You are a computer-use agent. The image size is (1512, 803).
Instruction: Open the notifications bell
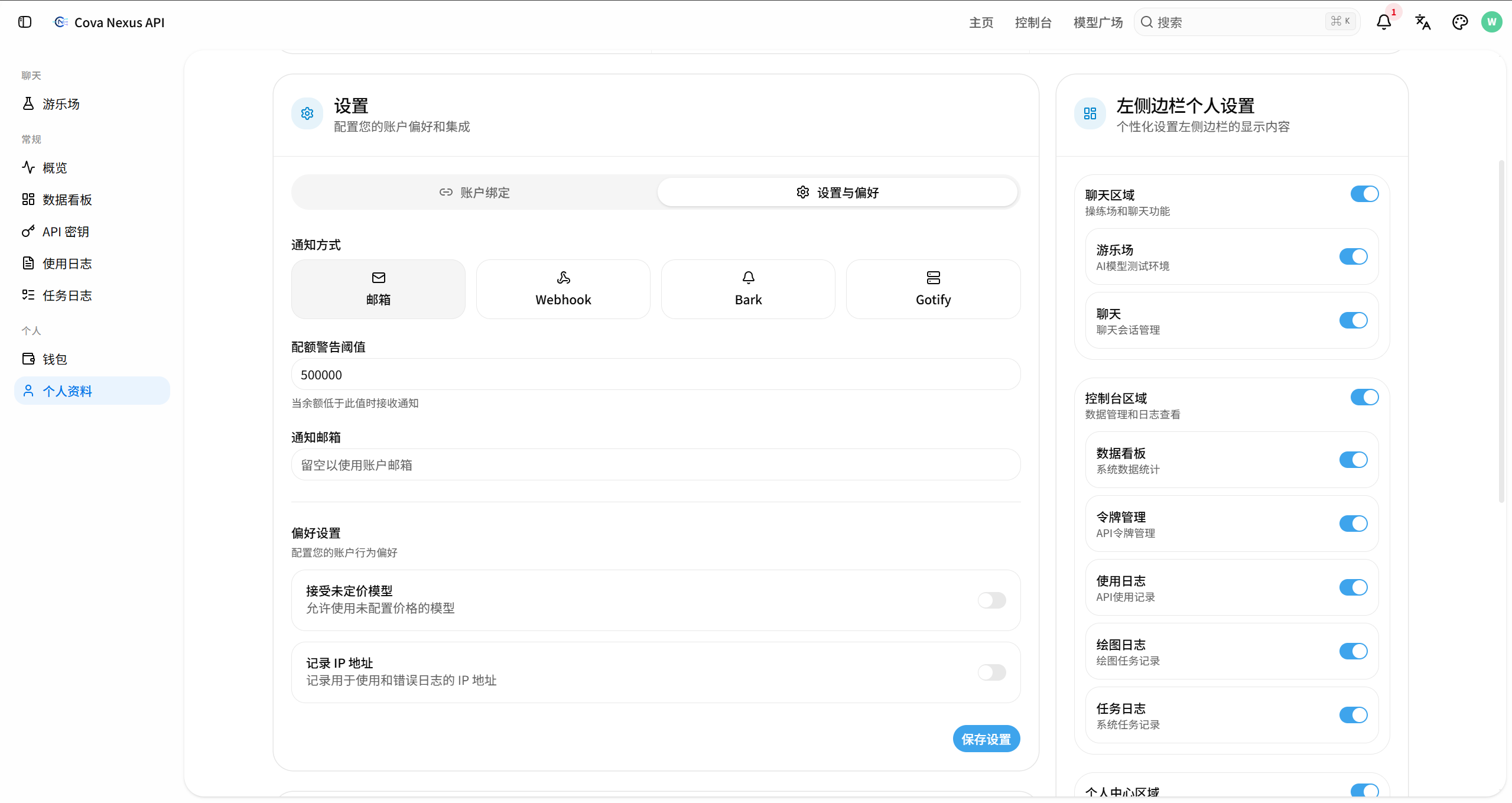click(1384, 22)
